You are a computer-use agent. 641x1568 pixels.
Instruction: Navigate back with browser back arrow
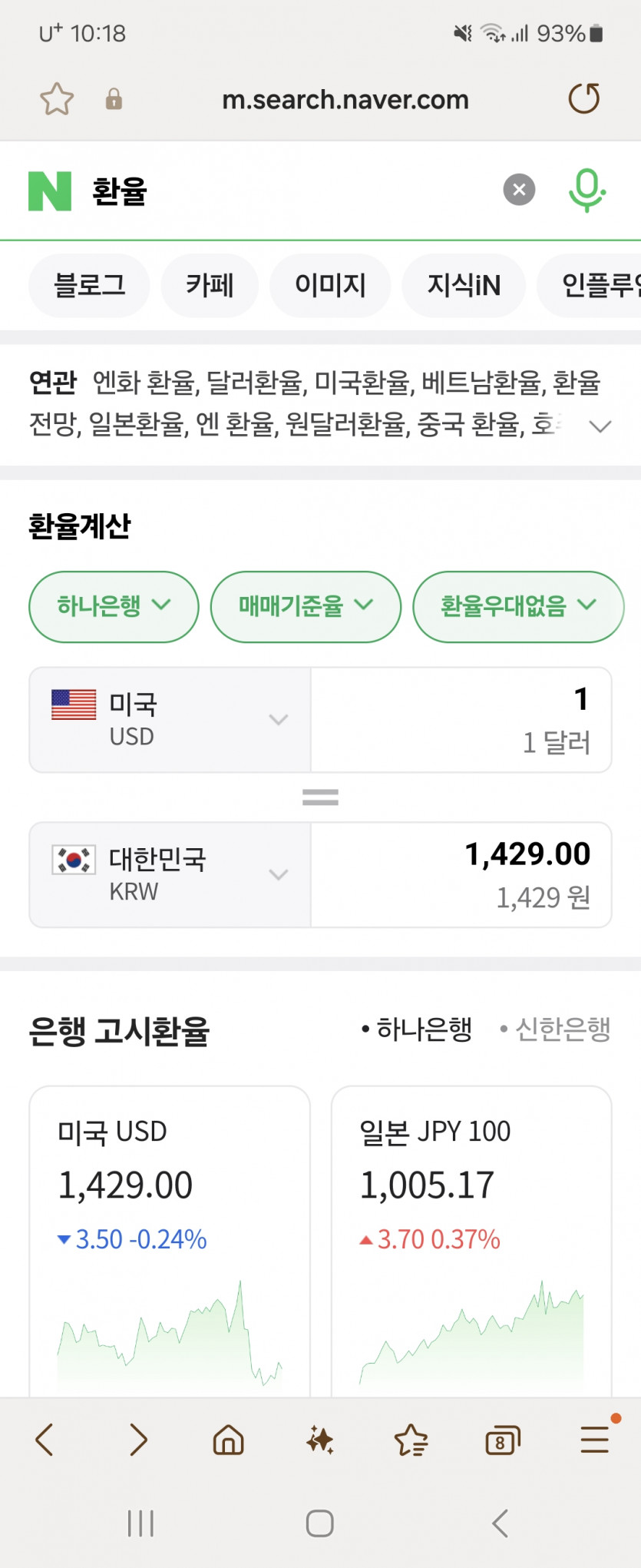pos(45,1440)
